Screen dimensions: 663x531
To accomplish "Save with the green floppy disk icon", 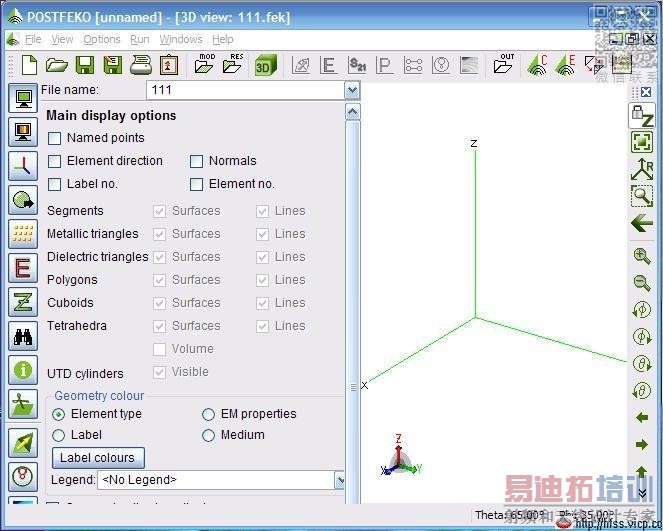I will coord(85,65).
